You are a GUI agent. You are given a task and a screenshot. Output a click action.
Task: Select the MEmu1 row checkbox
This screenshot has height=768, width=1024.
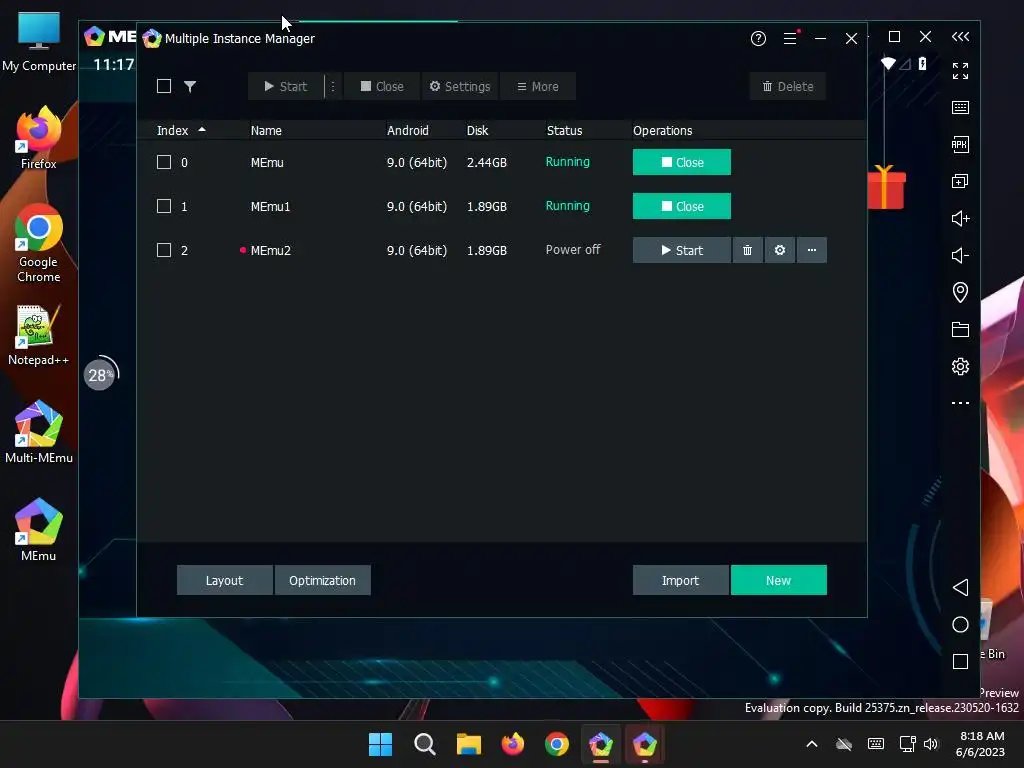[164, 206]
